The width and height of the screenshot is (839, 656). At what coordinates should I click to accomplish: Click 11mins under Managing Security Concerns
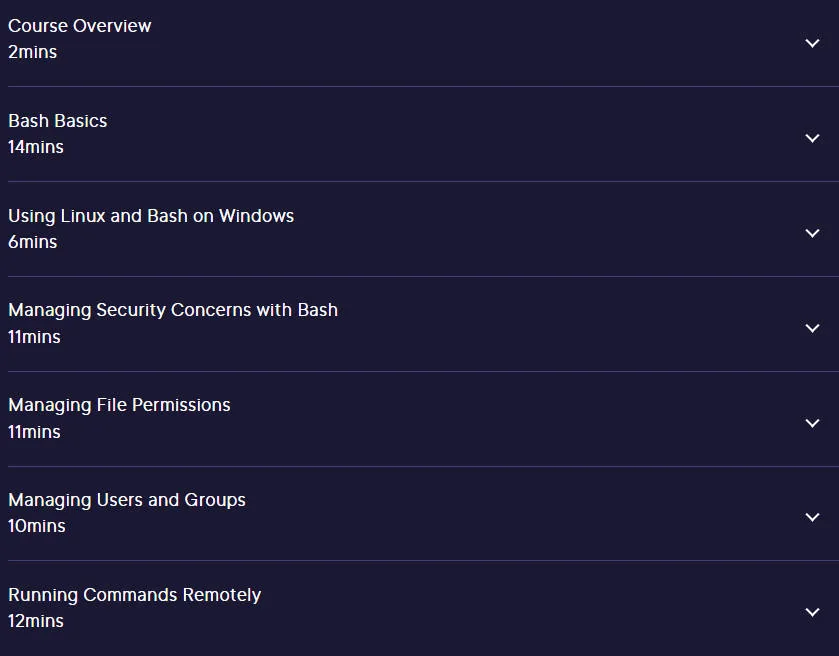pos(34,337)
